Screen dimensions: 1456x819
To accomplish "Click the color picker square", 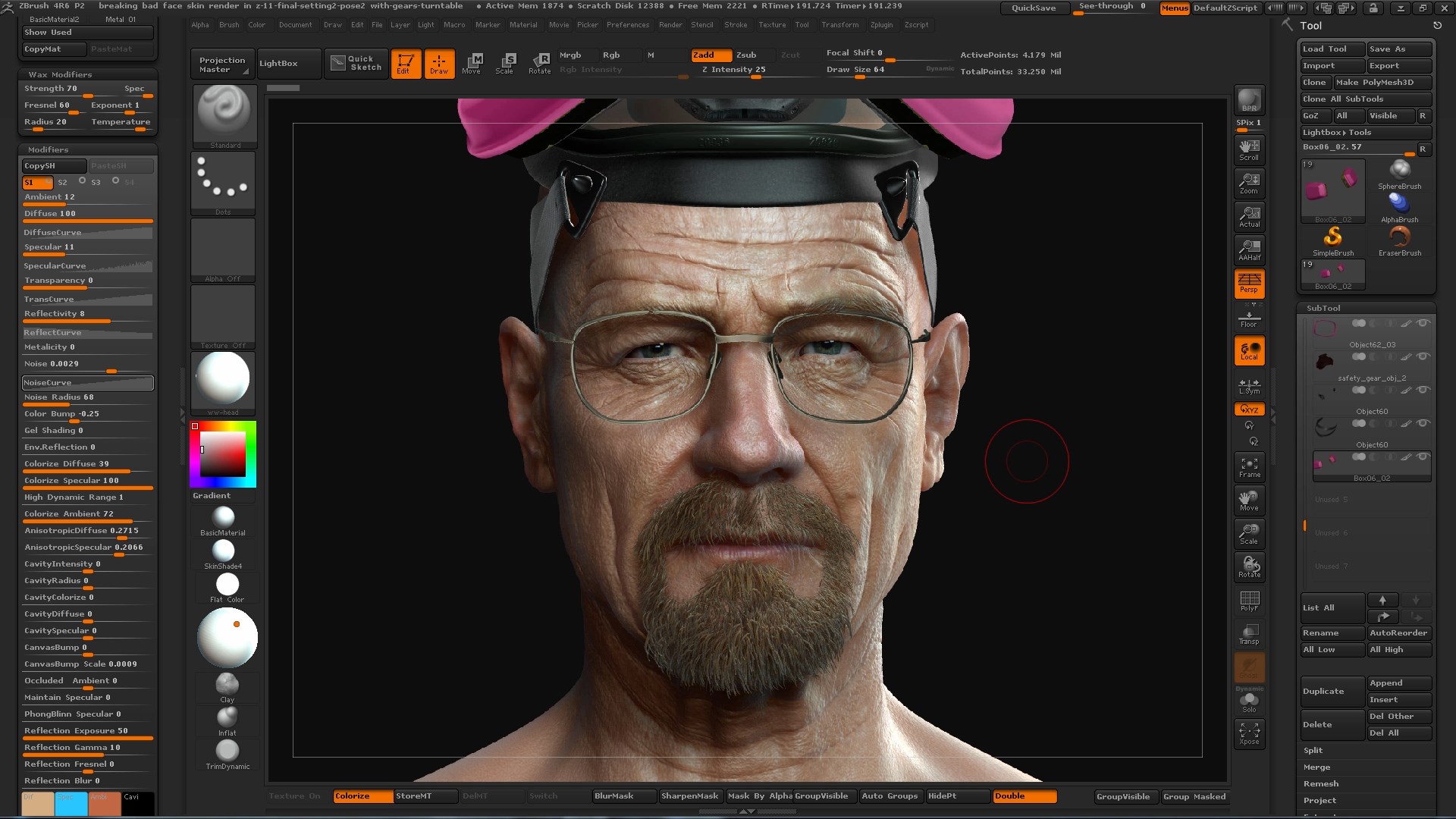I will 223,454.
